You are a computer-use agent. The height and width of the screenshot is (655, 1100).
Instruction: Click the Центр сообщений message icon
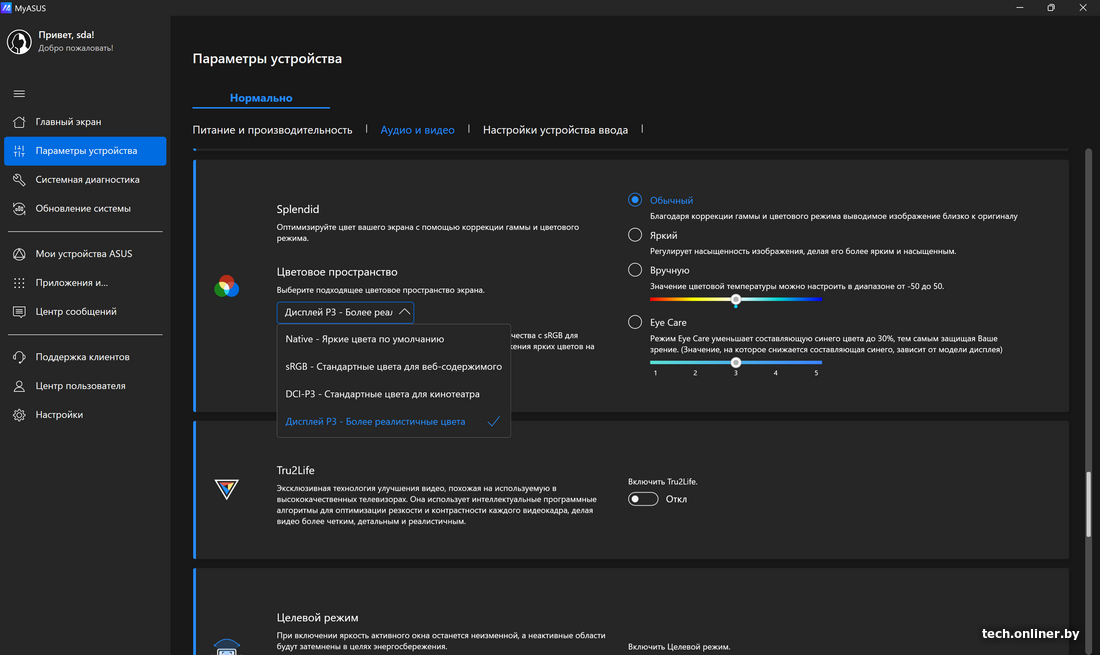[19, 312]
